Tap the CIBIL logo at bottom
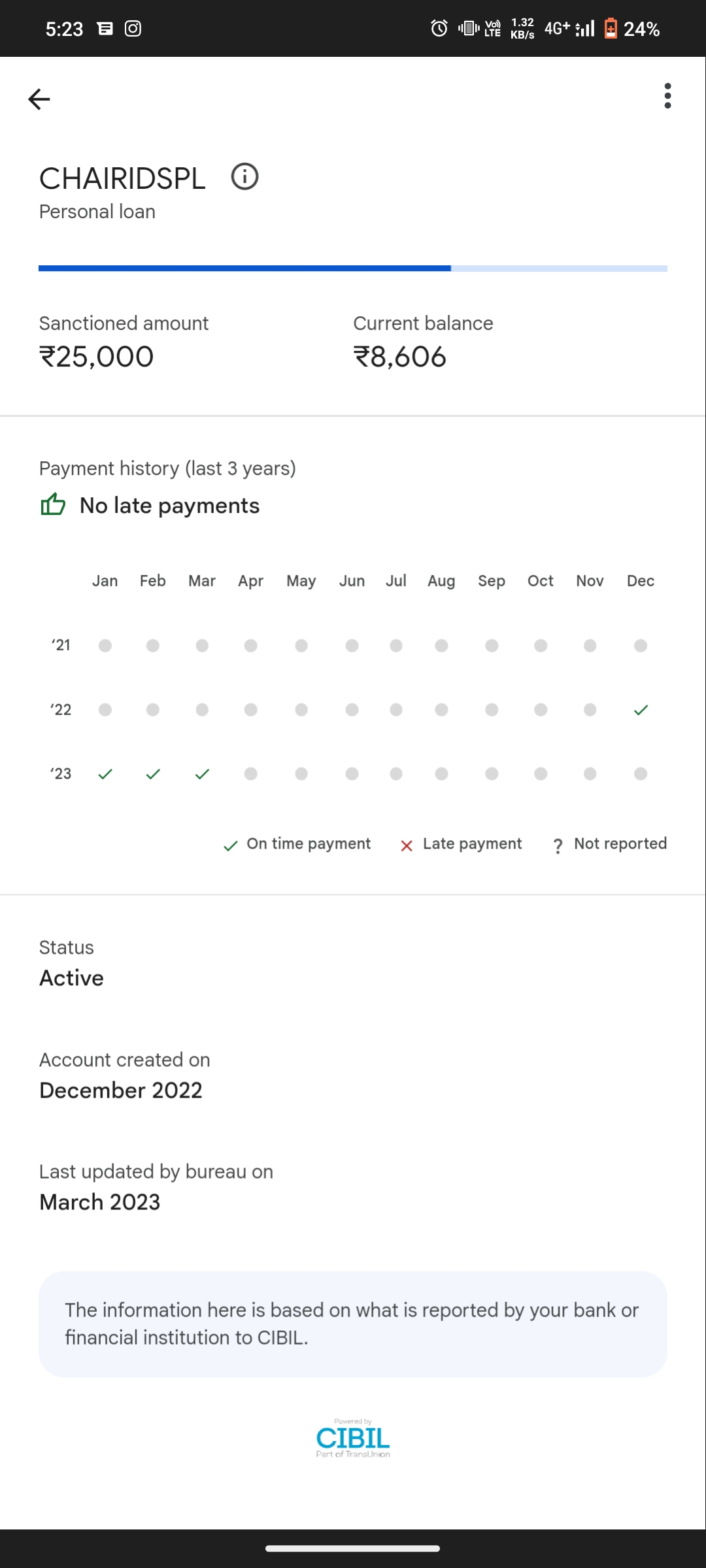Viewport: 706px width, 1568px height. tap(353, 1438)
